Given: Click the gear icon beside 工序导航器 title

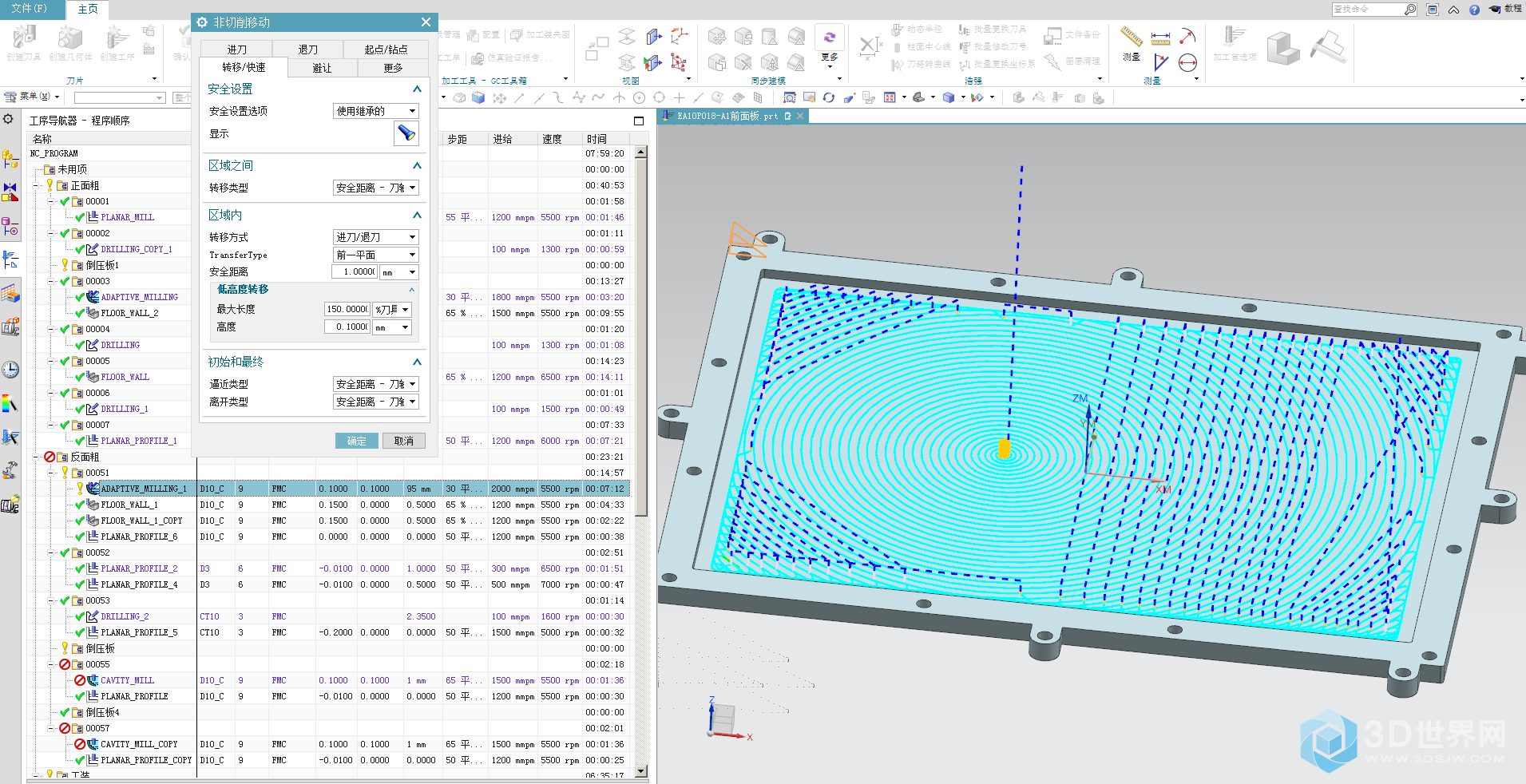Looking at the screenshot, I should 8,119.
